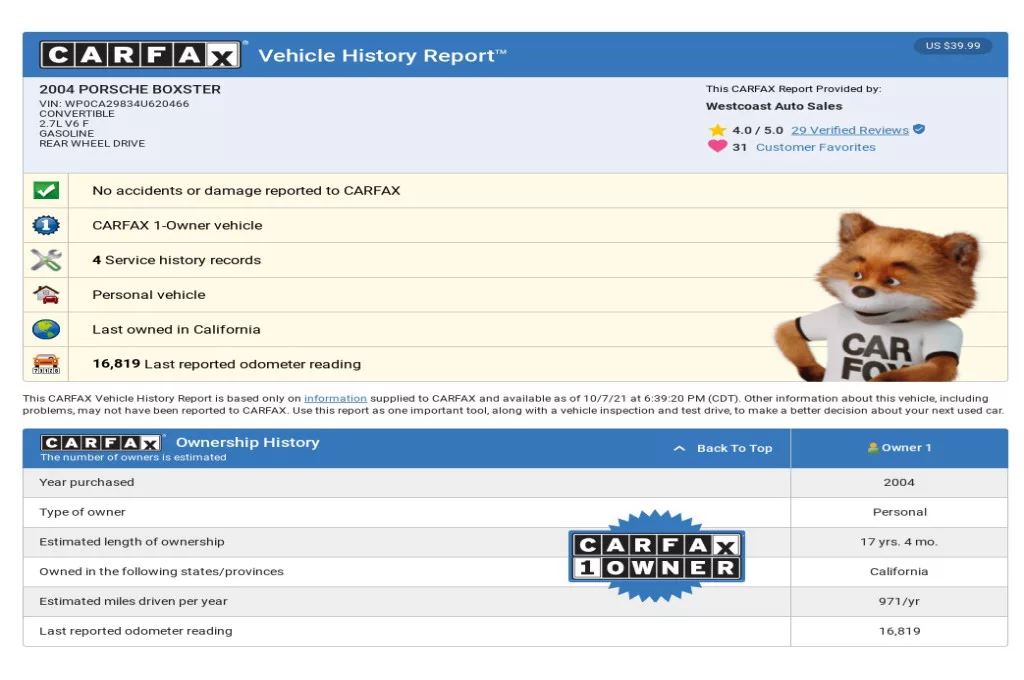Click the CARFAX fox mascot image
The image size is (1024, 680).
click(885, 300)
